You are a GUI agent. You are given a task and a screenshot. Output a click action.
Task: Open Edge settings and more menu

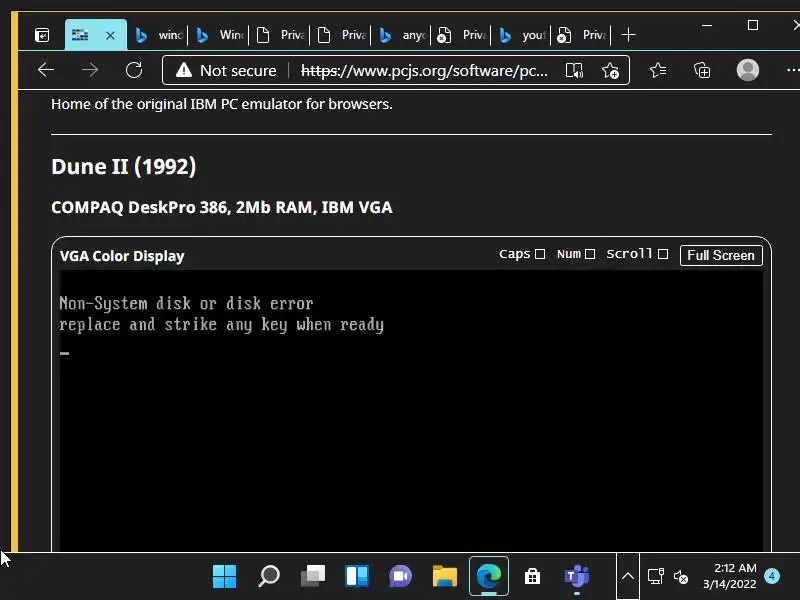click(792, 70)
